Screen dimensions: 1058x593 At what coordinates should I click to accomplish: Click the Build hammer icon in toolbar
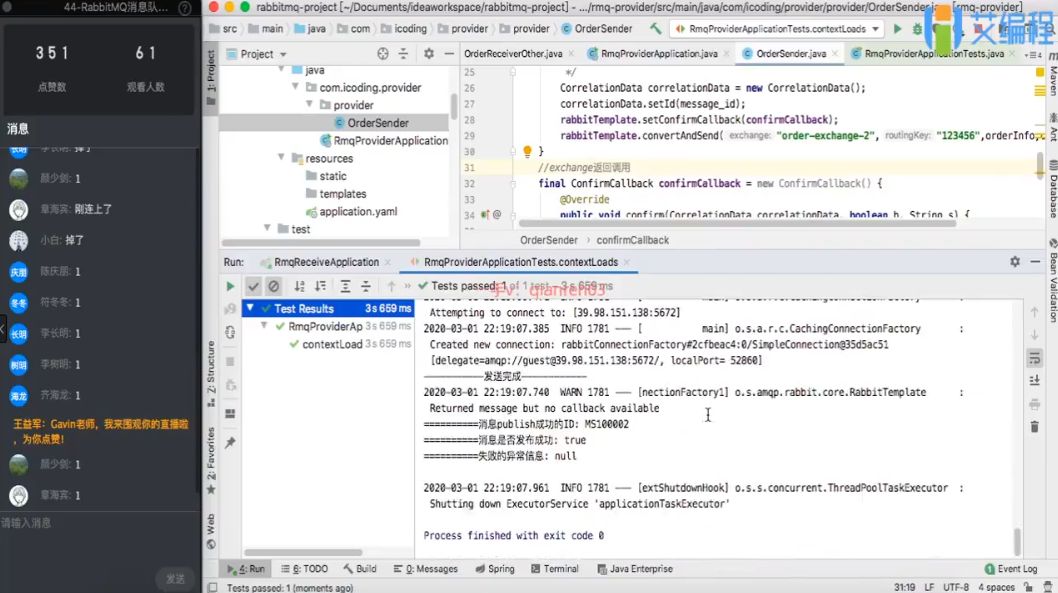click(x=655, y=29)
